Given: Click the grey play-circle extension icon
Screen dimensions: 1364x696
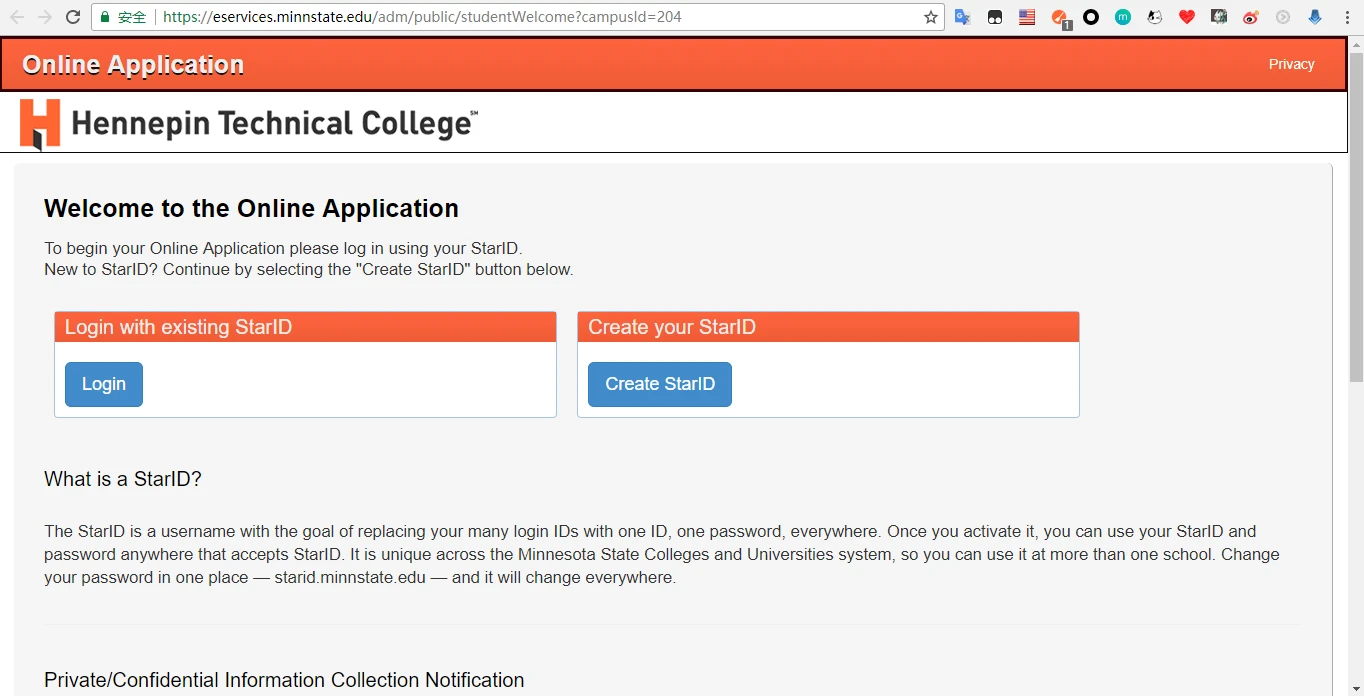Looking at the screenshot, I should tap(1283, 17).
